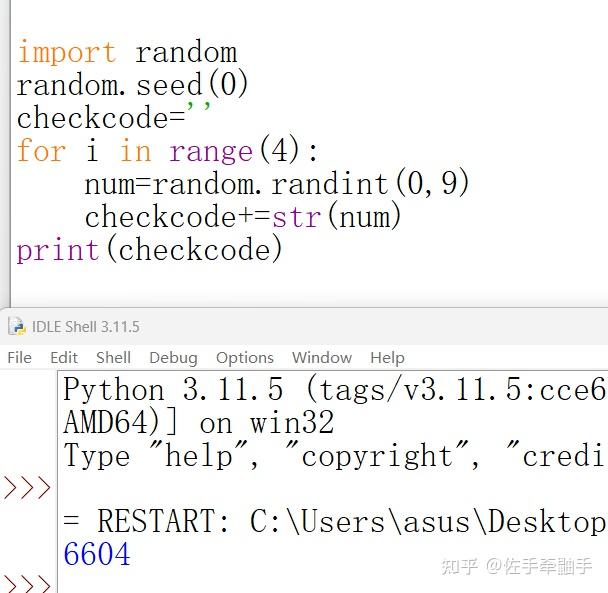Click the Python icon in IDLE Shell title bar
The width and height of the screenshot is (608, 593).
(17, 326)
